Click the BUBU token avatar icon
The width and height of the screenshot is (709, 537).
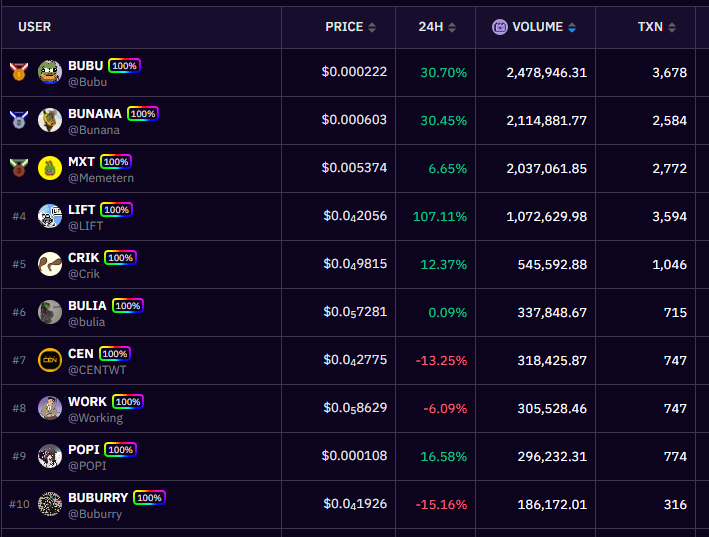tap(50, 72)
